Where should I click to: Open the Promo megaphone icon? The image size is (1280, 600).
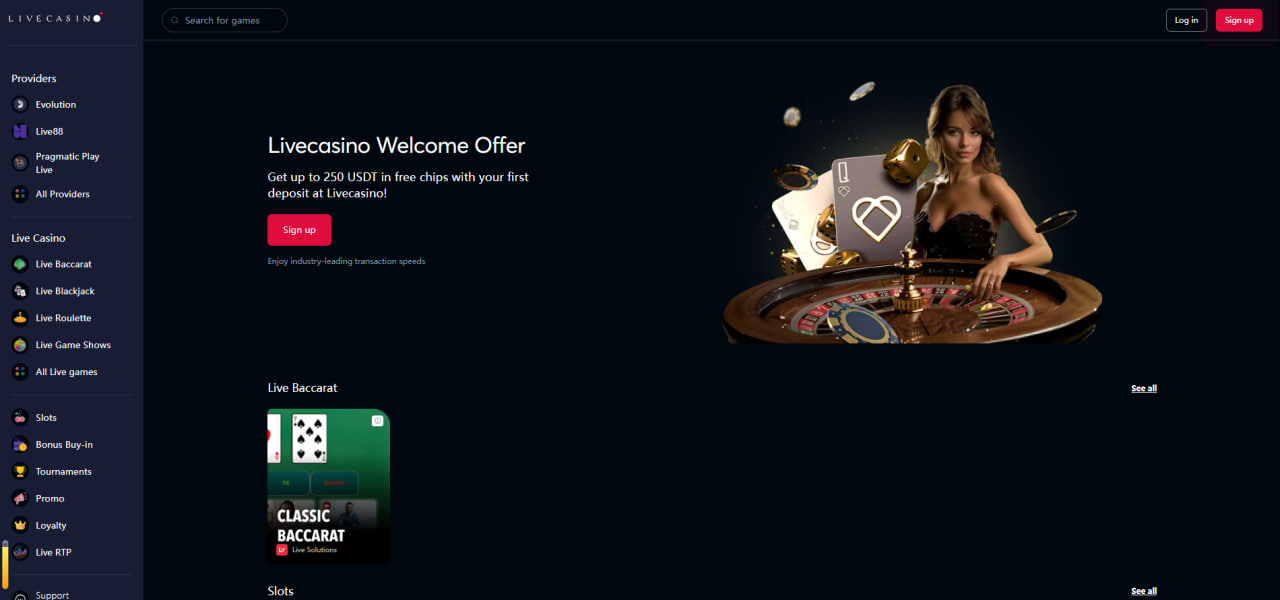[x=19, y=498]
